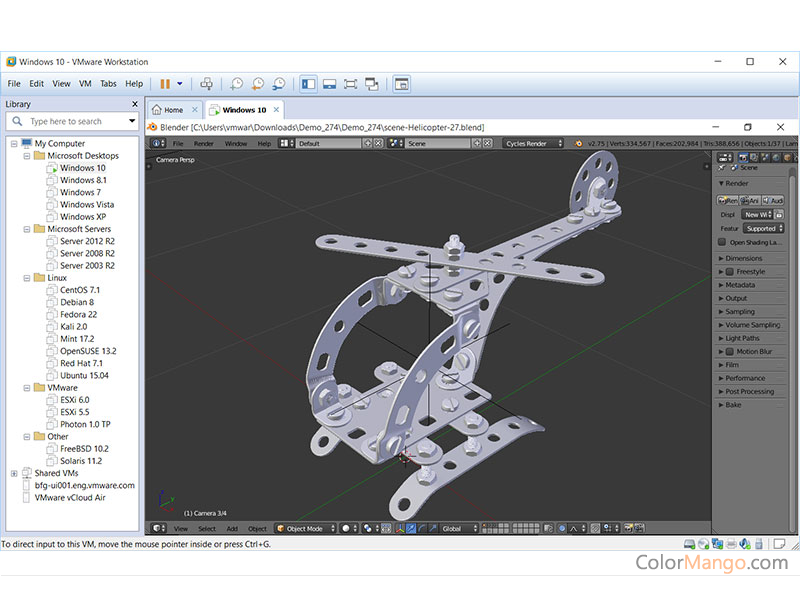Viewport: 800px width, 600px height.
Task: Open the VM menu in the menu bar
Action: (85, 84)
